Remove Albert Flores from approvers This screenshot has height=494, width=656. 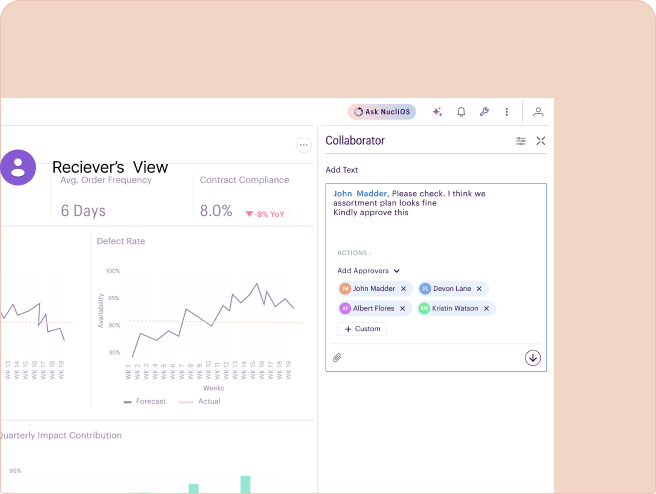pyautogui.click(x=402, y=308)
